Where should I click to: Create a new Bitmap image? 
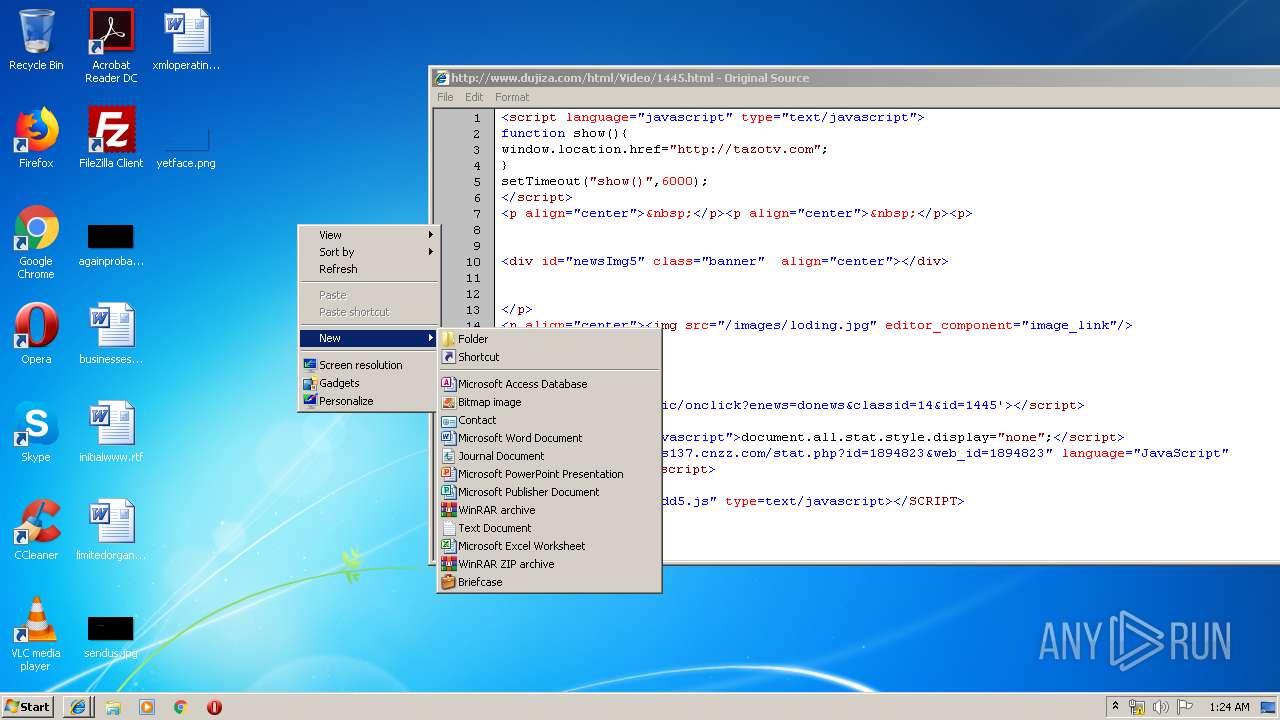tap(549, 402)
